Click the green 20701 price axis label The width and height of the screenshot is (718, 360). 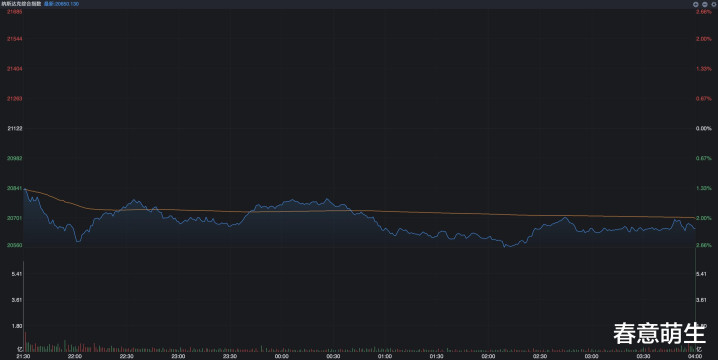click(x=15, y=218)
